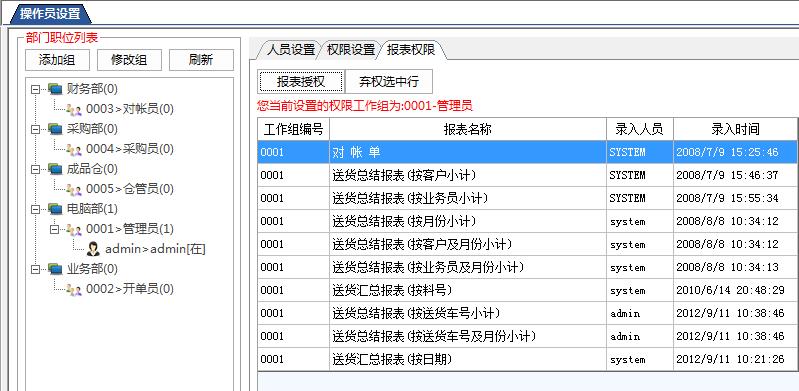Click the 录入人员 column header

pos(640,129)
